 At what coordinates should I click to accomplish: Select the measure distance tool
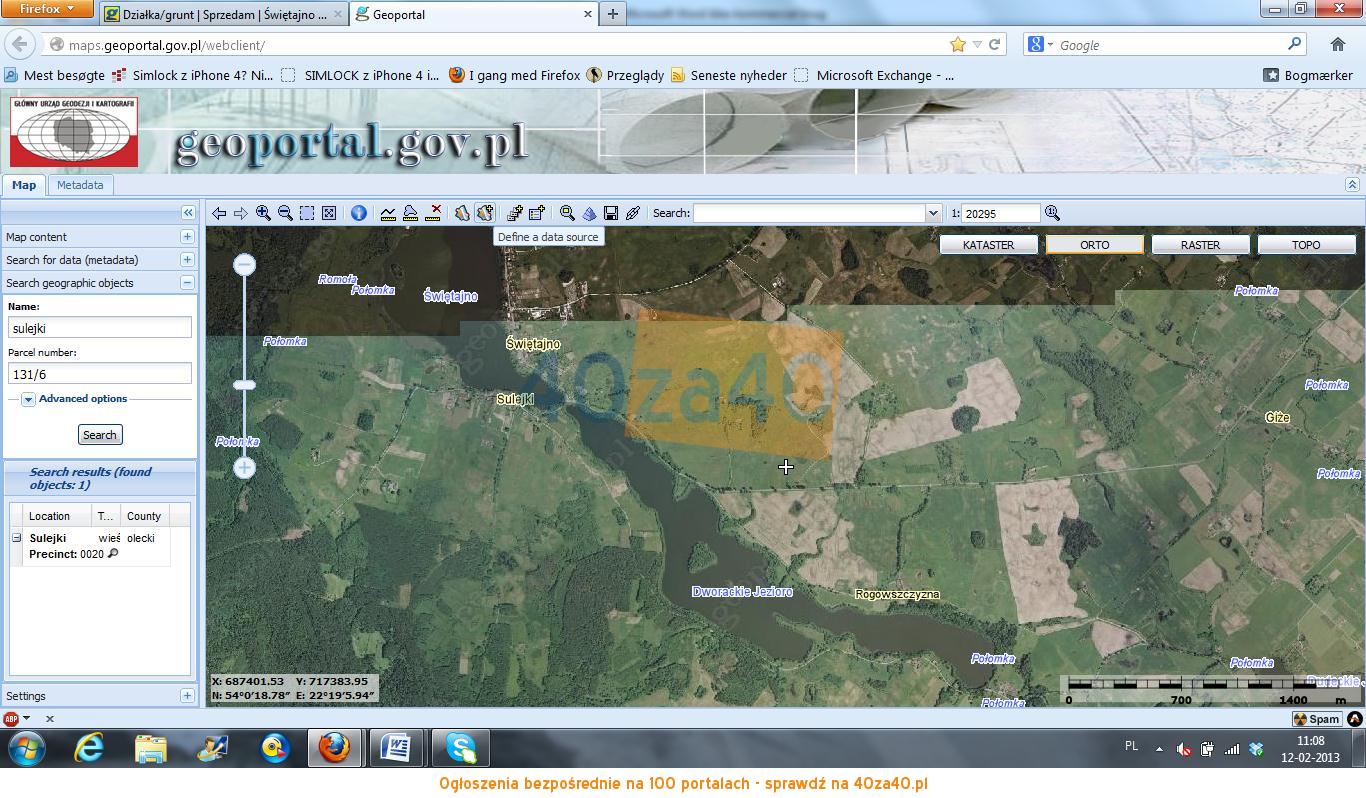(x=388, y=213)
